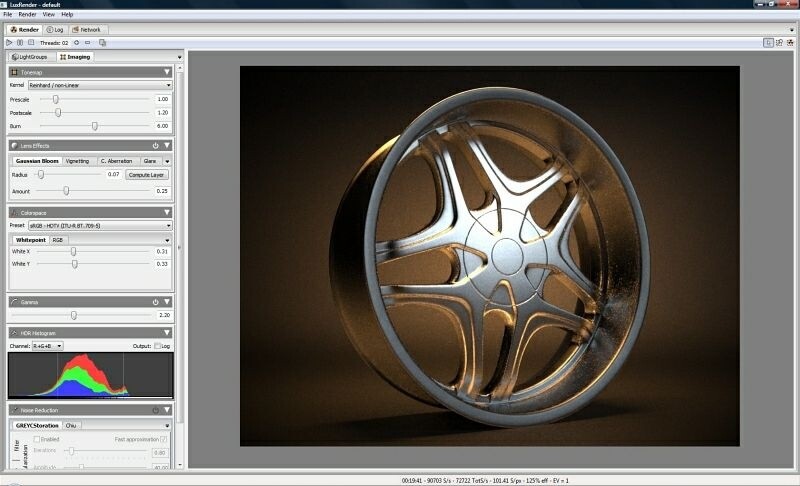Viewport: 800px width, 486px height.
Task: Check the GREYCStoration Enabled checkbox
Action: (37, 439)
